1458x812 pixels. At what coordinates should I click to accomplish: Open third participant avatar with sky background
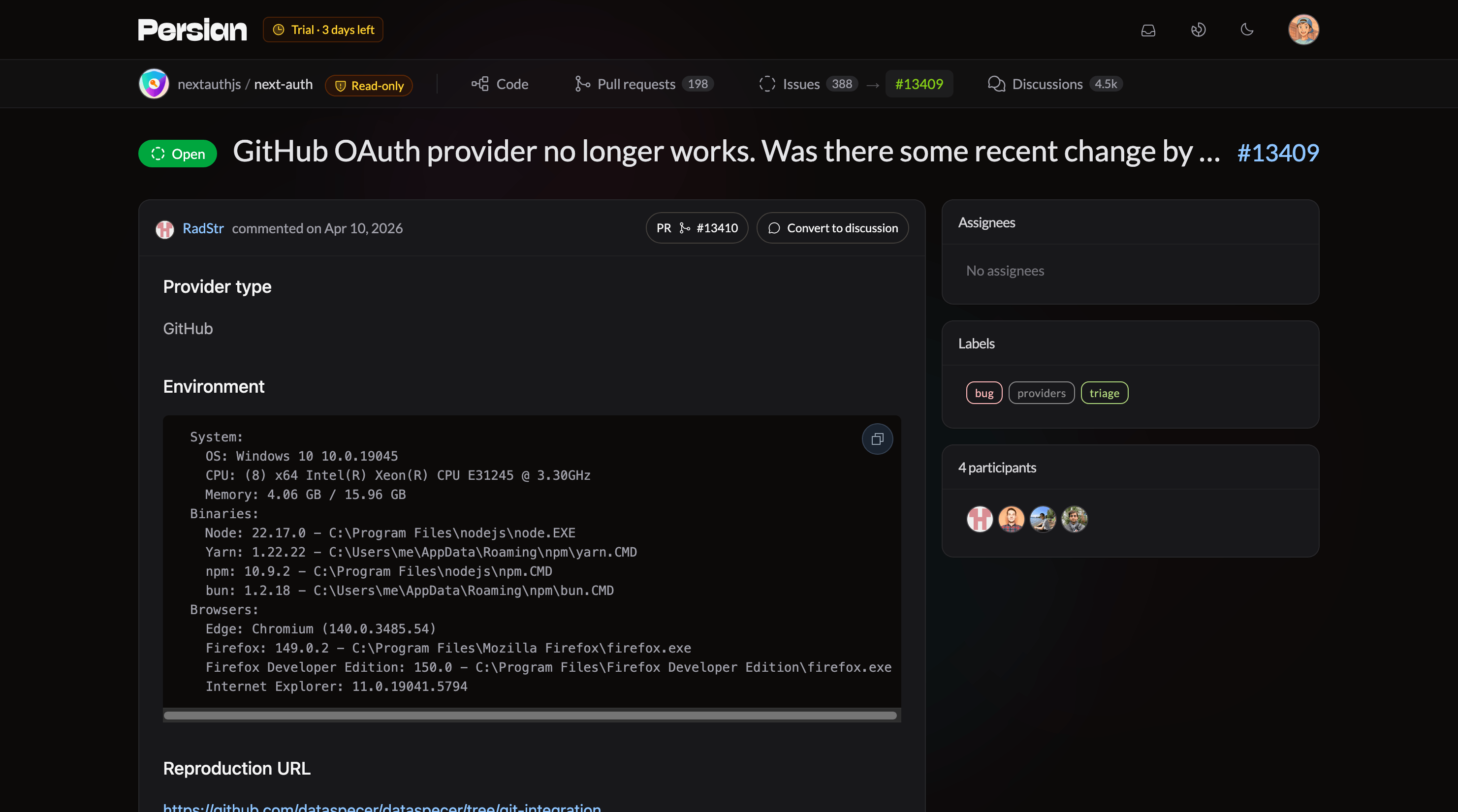click(1043, 519)
